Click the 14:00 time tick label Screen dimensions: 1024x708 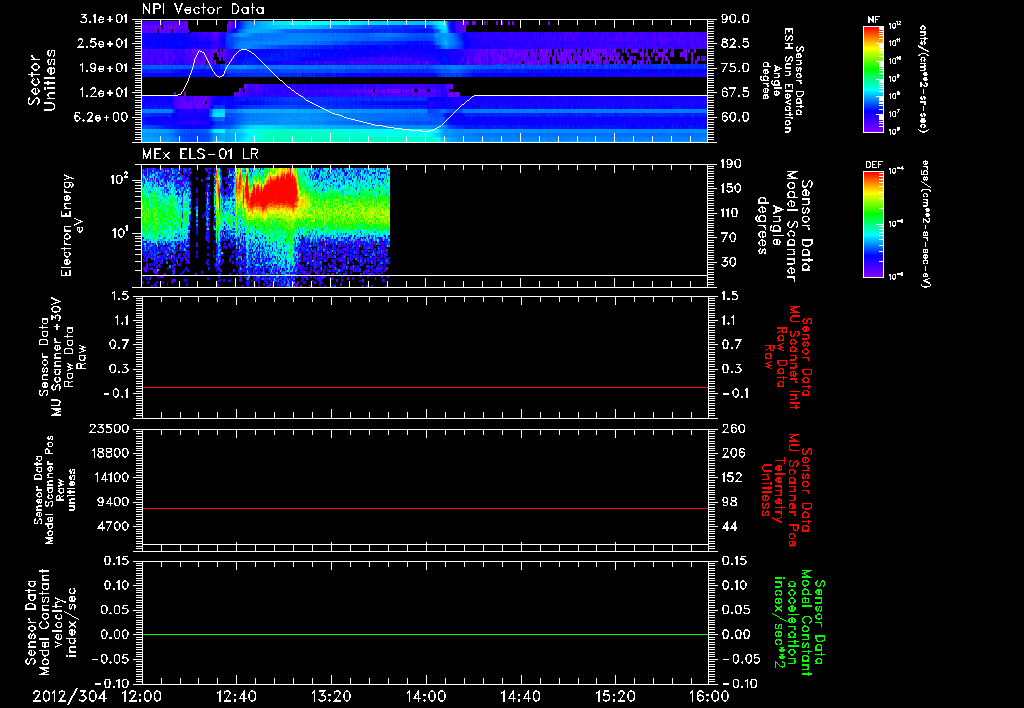pyautogui.click(x=425, y=696)
